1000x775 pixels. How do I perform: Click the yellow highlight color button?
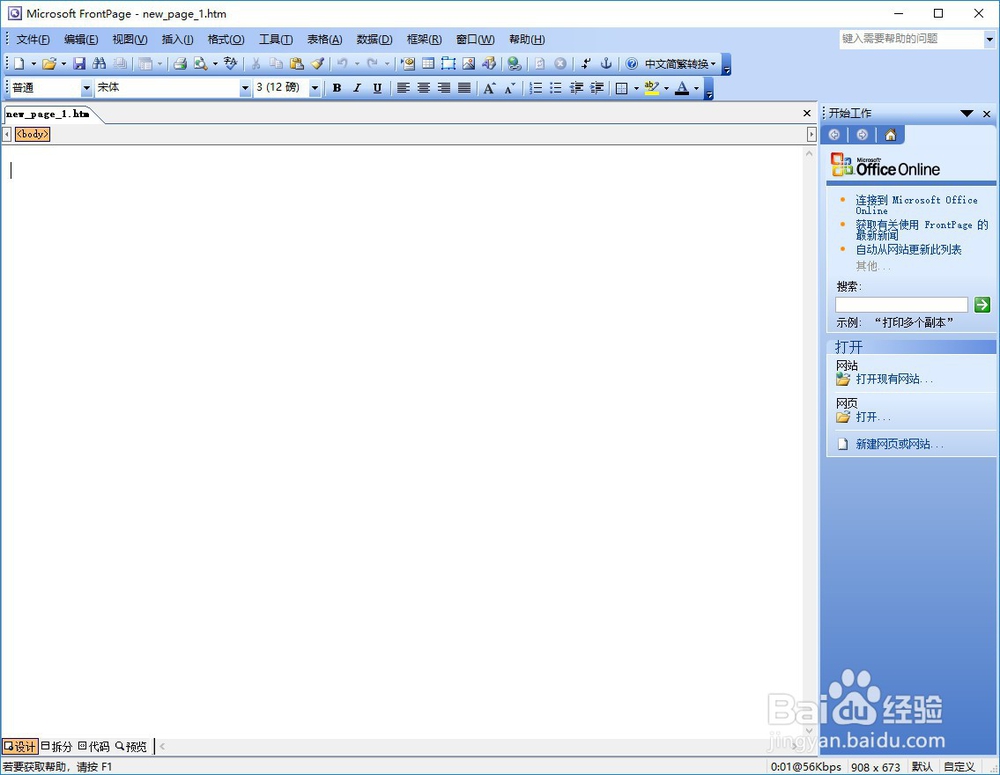[652, 88]
